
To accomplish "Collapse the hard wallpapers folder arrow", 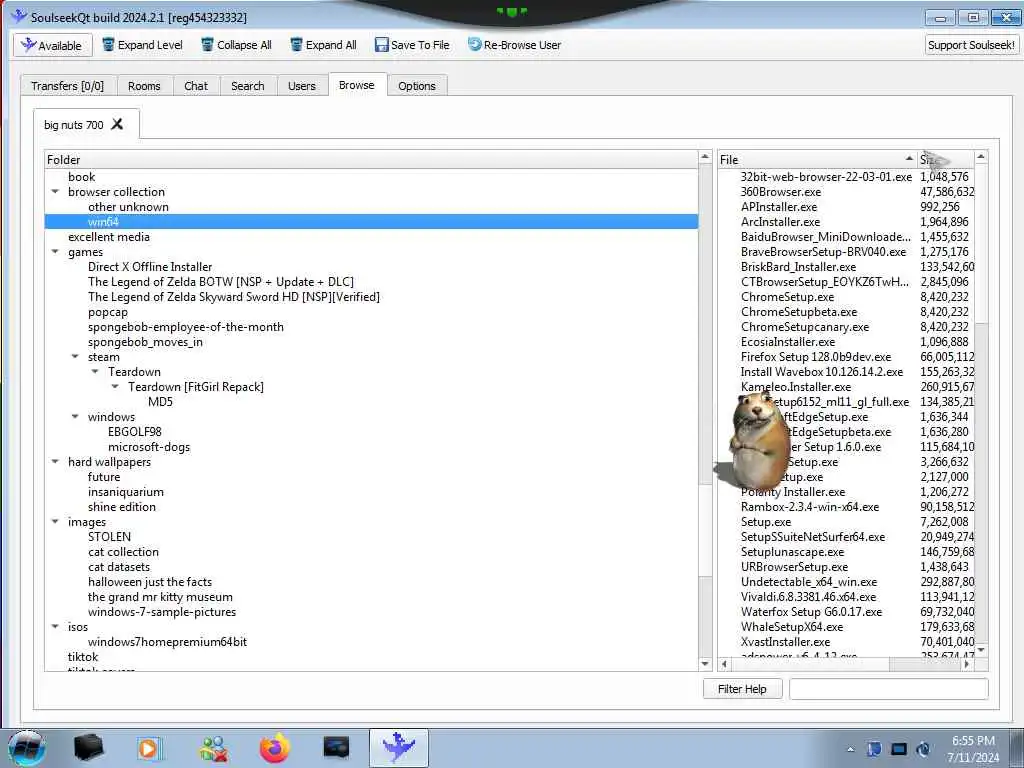I will 56,462.
